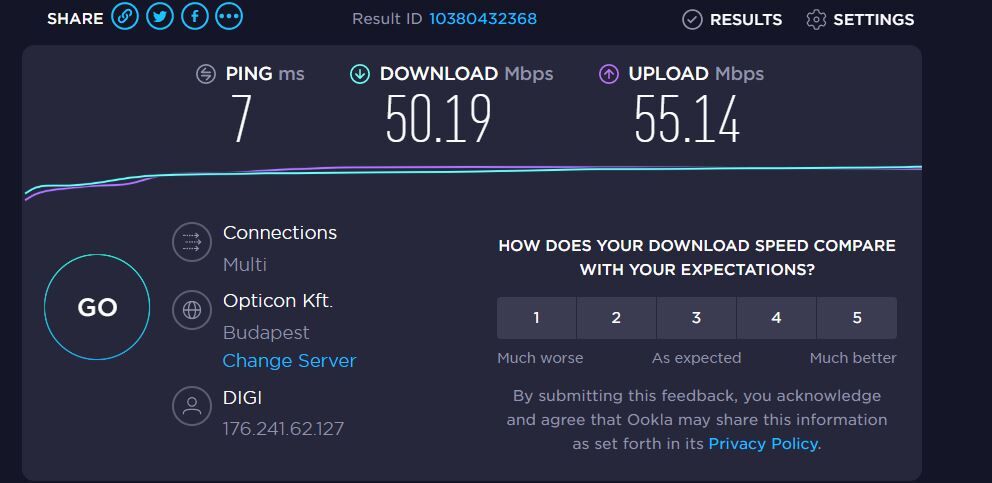Click the Results checkmark icon
992x483 pixels.
[x=692, y=20]
